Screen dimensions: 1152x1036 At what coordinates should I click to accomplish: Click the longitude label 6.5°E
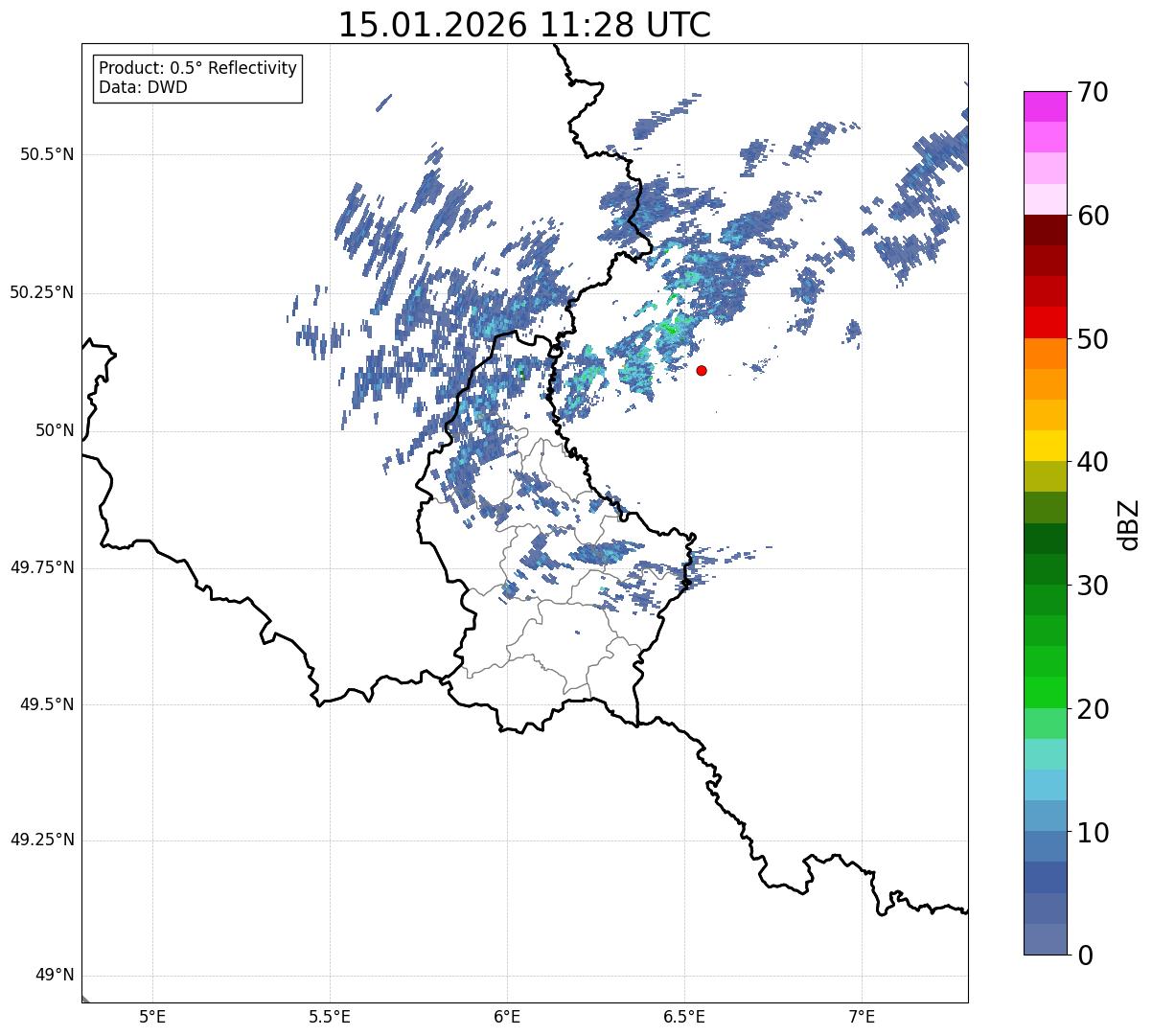684,1017
